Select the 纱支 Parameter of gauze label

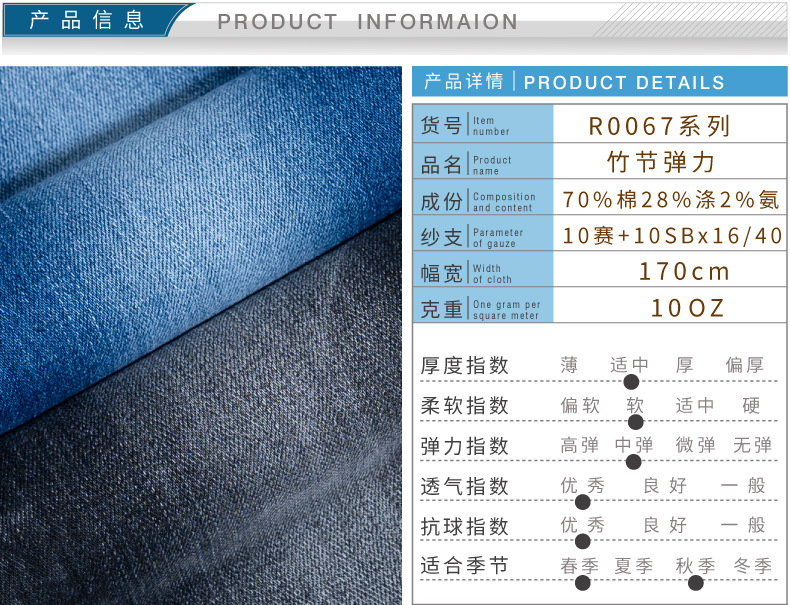(483, 234)
